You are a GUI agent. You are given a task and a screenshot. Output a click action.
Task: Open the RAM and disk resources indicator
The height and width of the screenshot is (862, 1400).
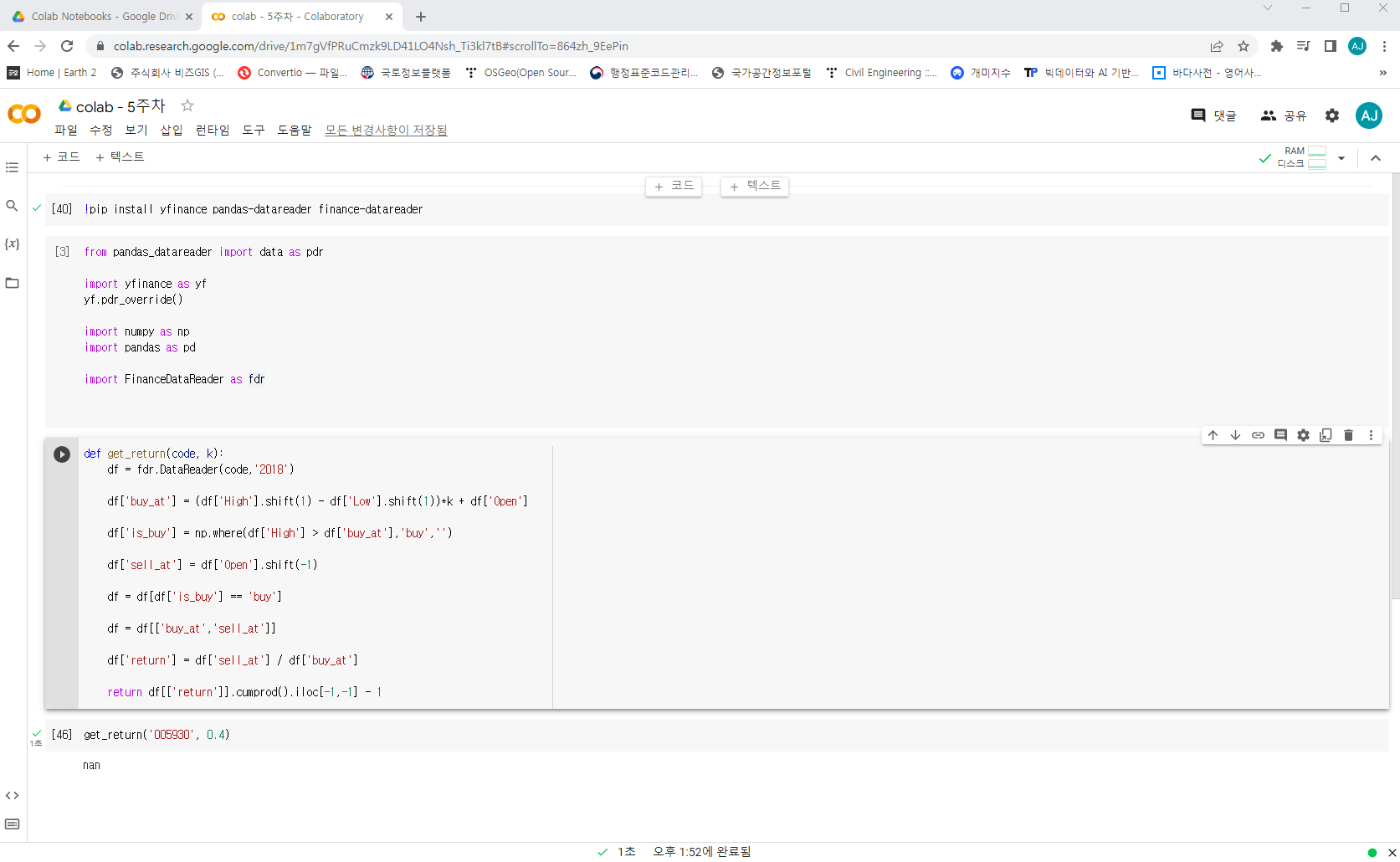[x=1302, y=157]
